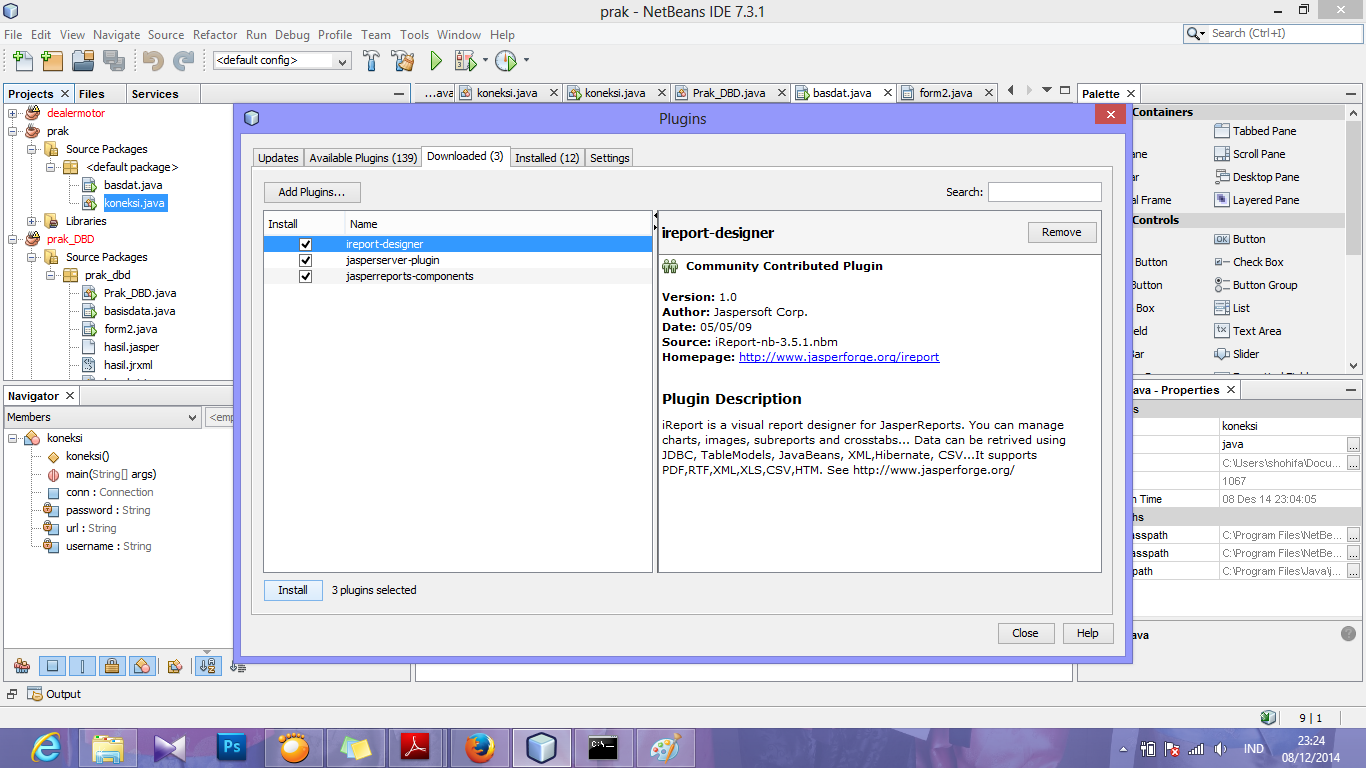Open Photoshop from the taskbar
The width and height of the screenshot is (1366, 768).
[x=233, y=747]
